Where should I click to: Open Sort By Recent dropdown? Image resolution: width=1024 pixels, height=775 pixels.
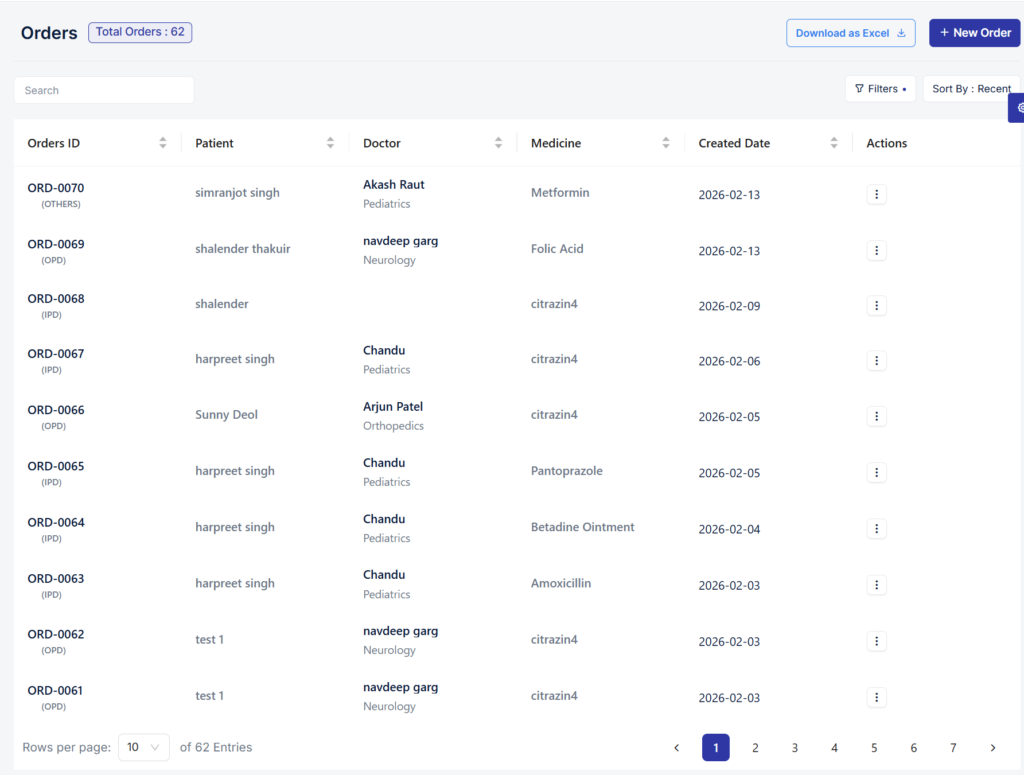970,89
